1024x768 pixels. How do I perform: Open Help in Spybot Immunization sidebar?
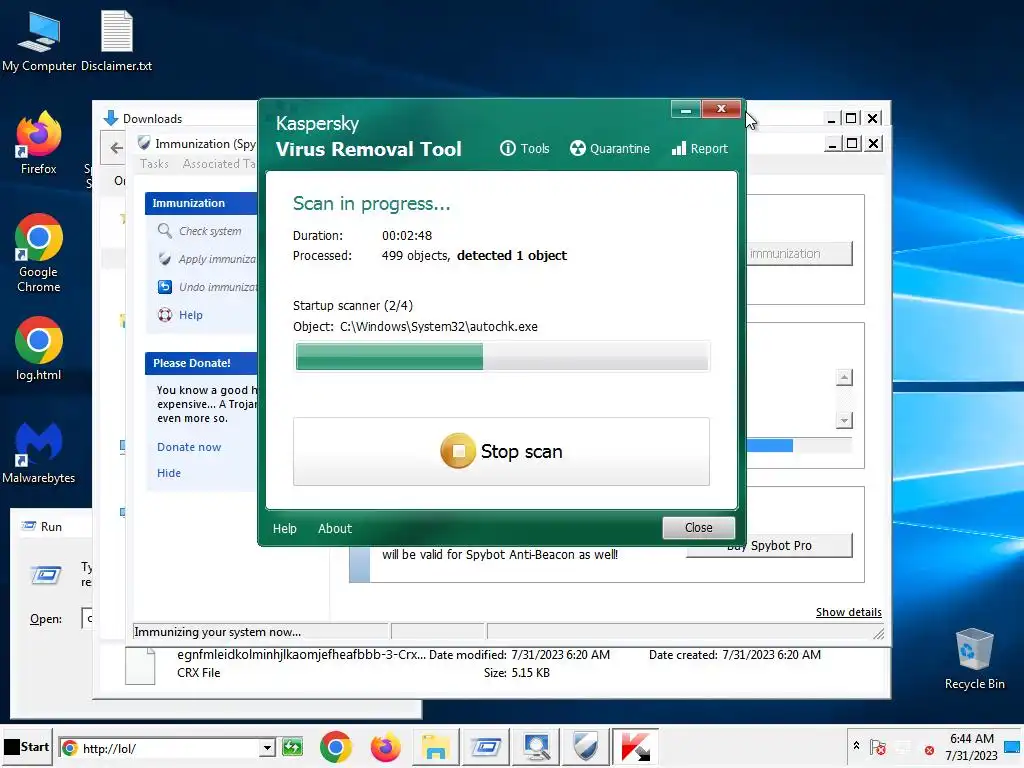click(x=181, y=315)
